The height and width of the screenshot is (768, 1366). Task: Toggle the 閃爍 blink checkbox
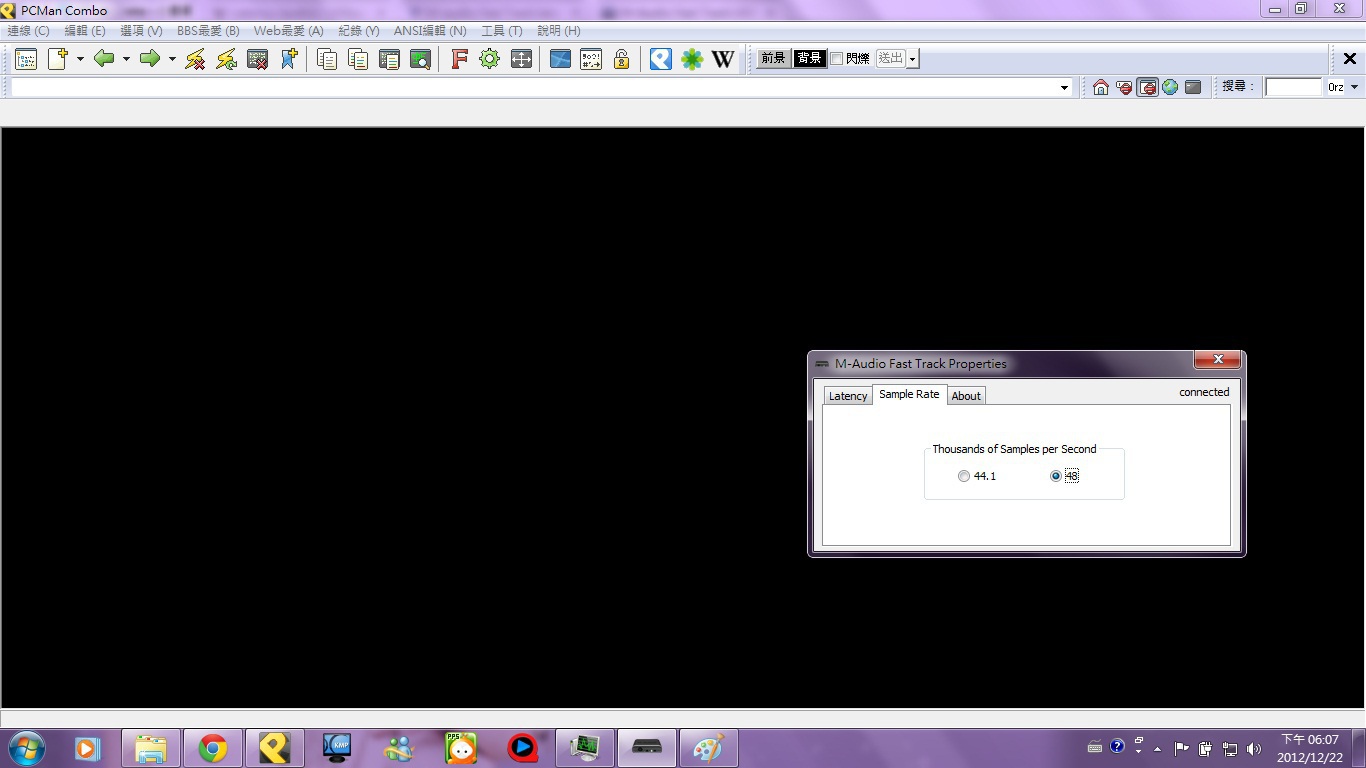pos(837,59)
